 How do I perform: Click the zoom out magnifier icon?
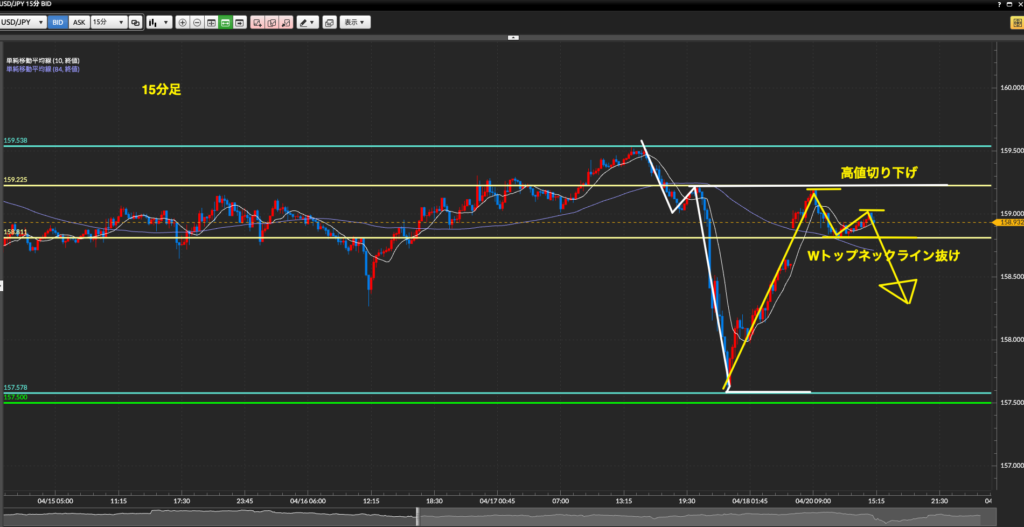click(x=197, y=22)
